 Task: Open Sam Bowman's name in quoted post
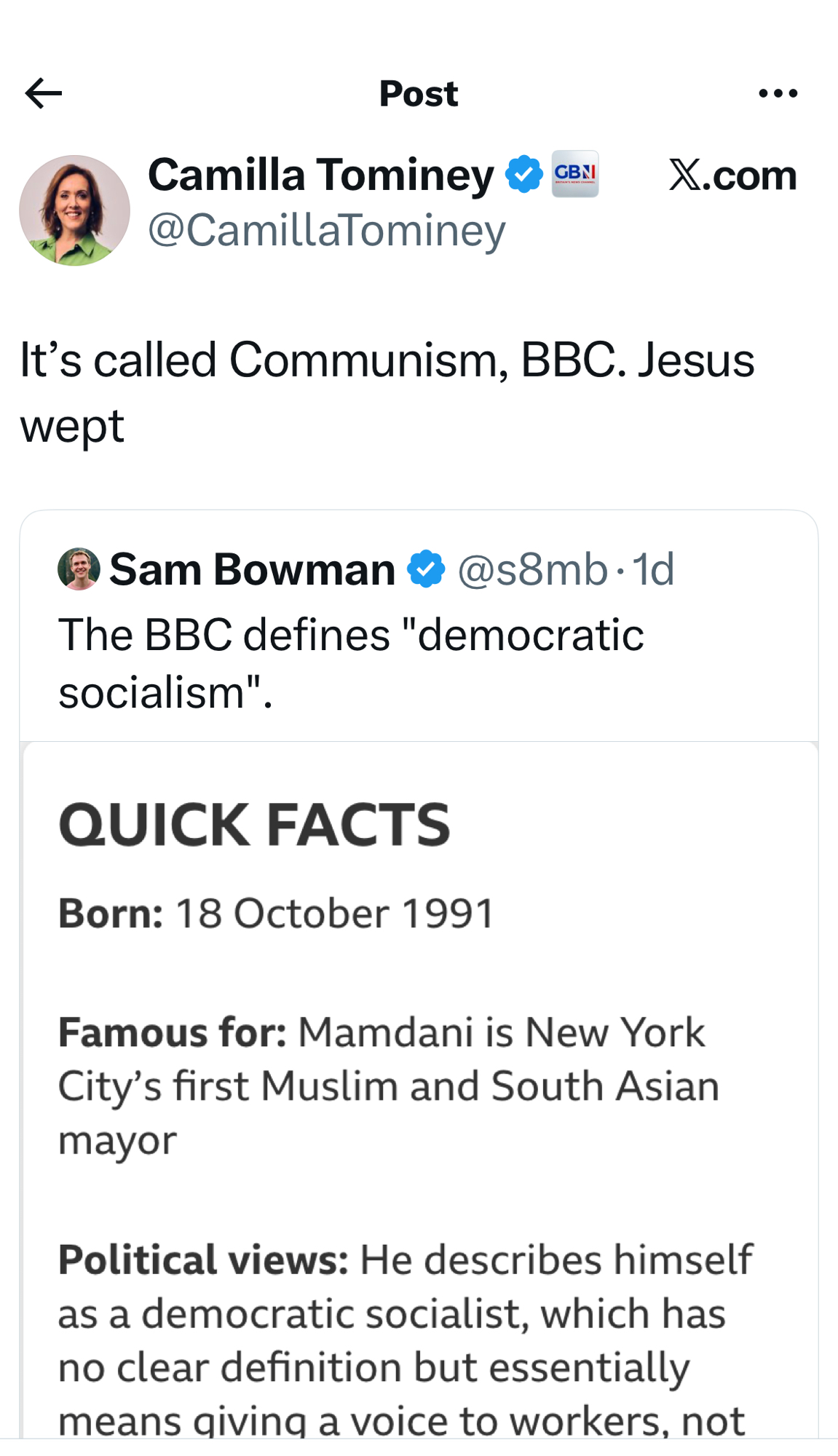click(x=252, y=569)
